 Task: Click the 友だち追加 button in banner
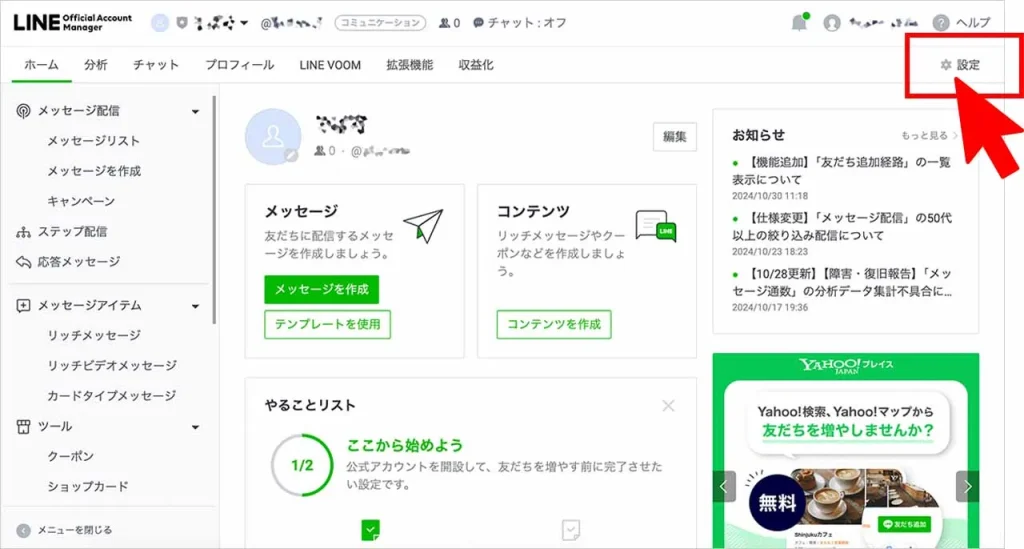(904, 524)
